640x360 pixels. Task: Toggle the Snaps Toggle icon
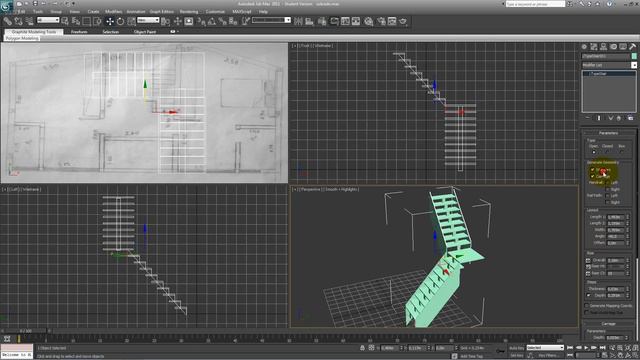tap(201, 21)
